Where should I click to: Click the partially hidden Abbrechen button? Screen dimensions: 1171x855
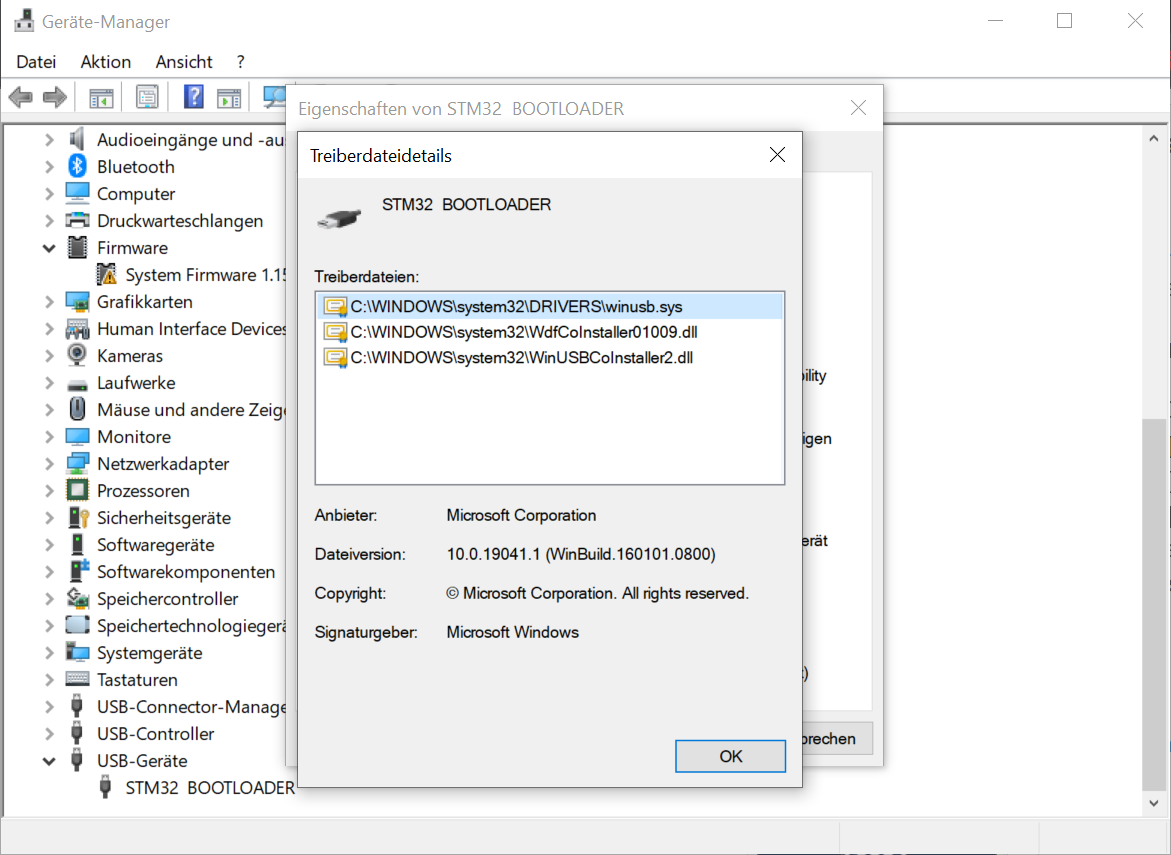(837, 739)
